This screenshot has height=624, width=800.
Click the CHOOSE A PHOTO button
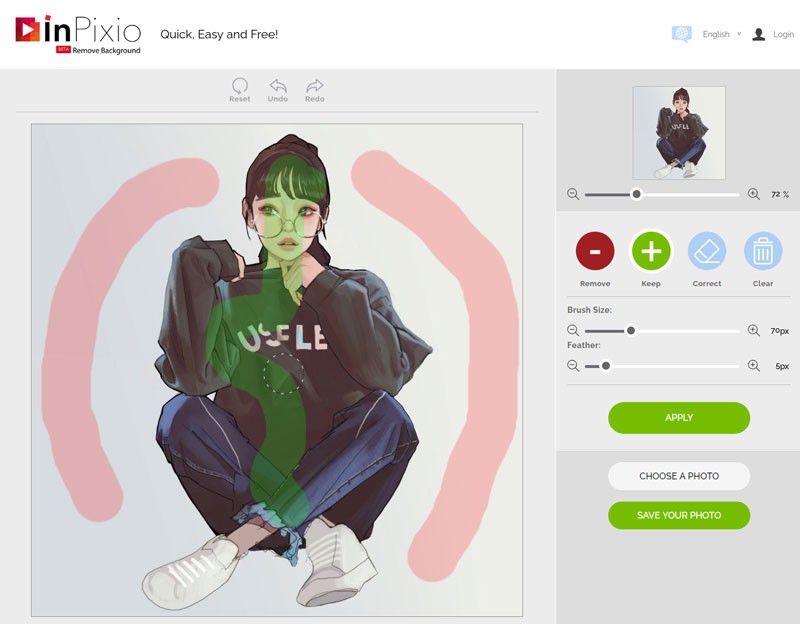pyautogui.click(x=679, y=476)
